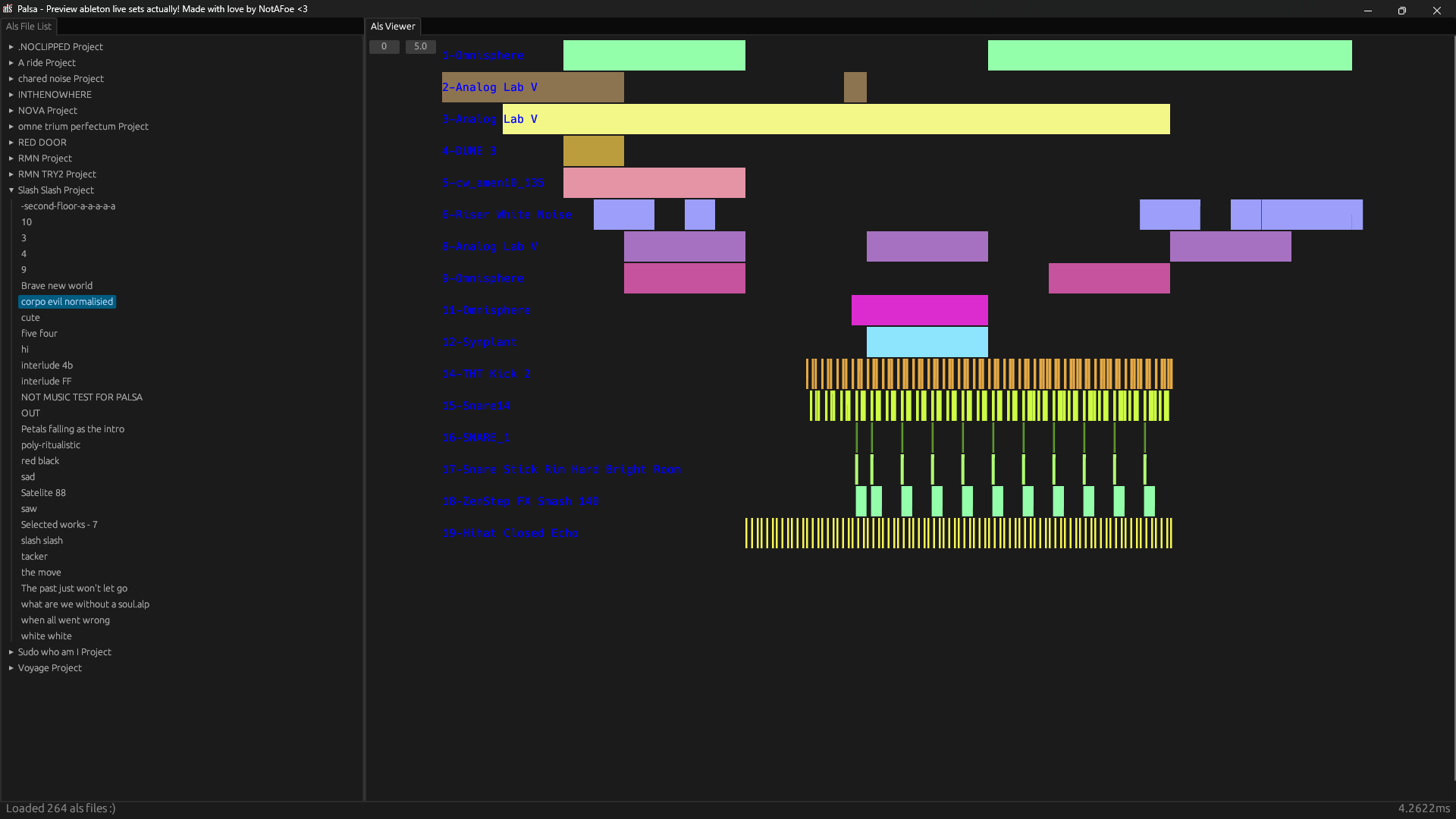
Task: Open 'NOT MUSIC TEST FOR PALSA' file
Action: 81,397
